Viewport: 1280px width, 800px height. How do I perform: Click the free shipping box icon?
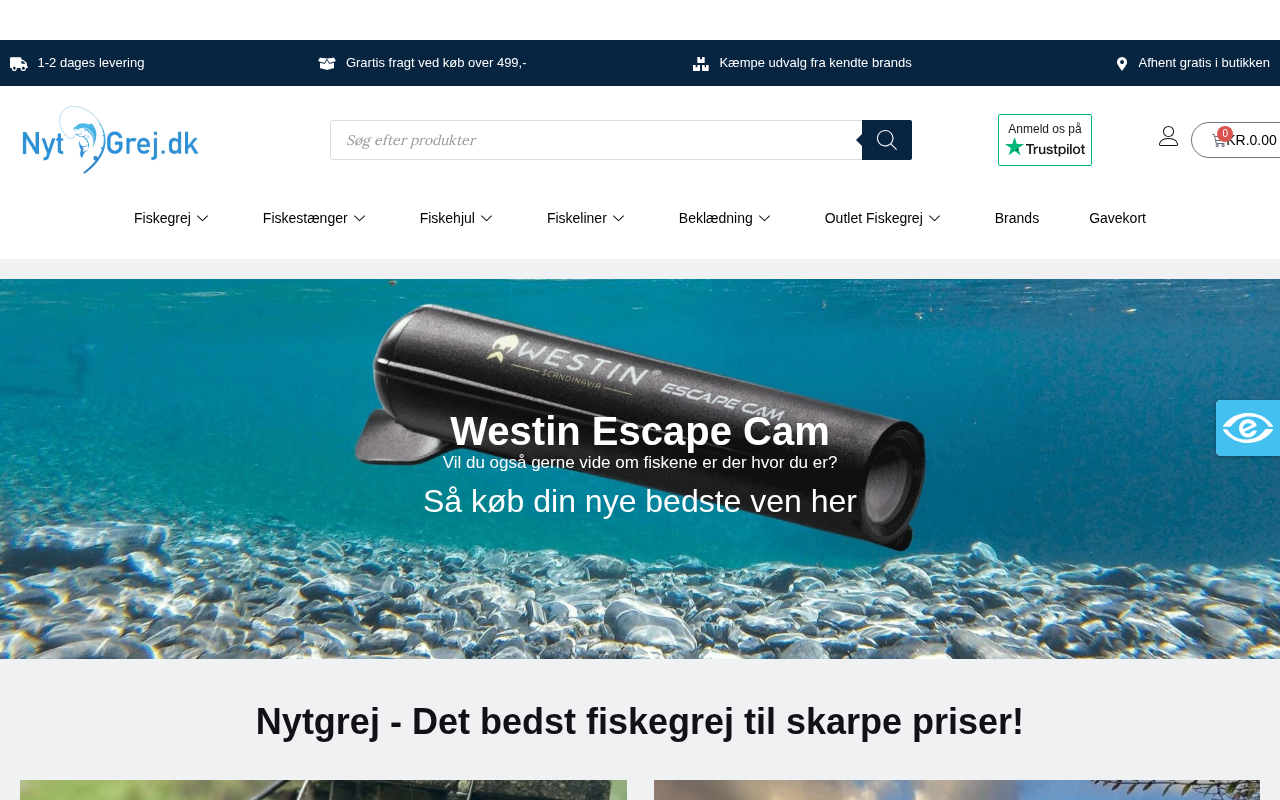click(327, 64)
